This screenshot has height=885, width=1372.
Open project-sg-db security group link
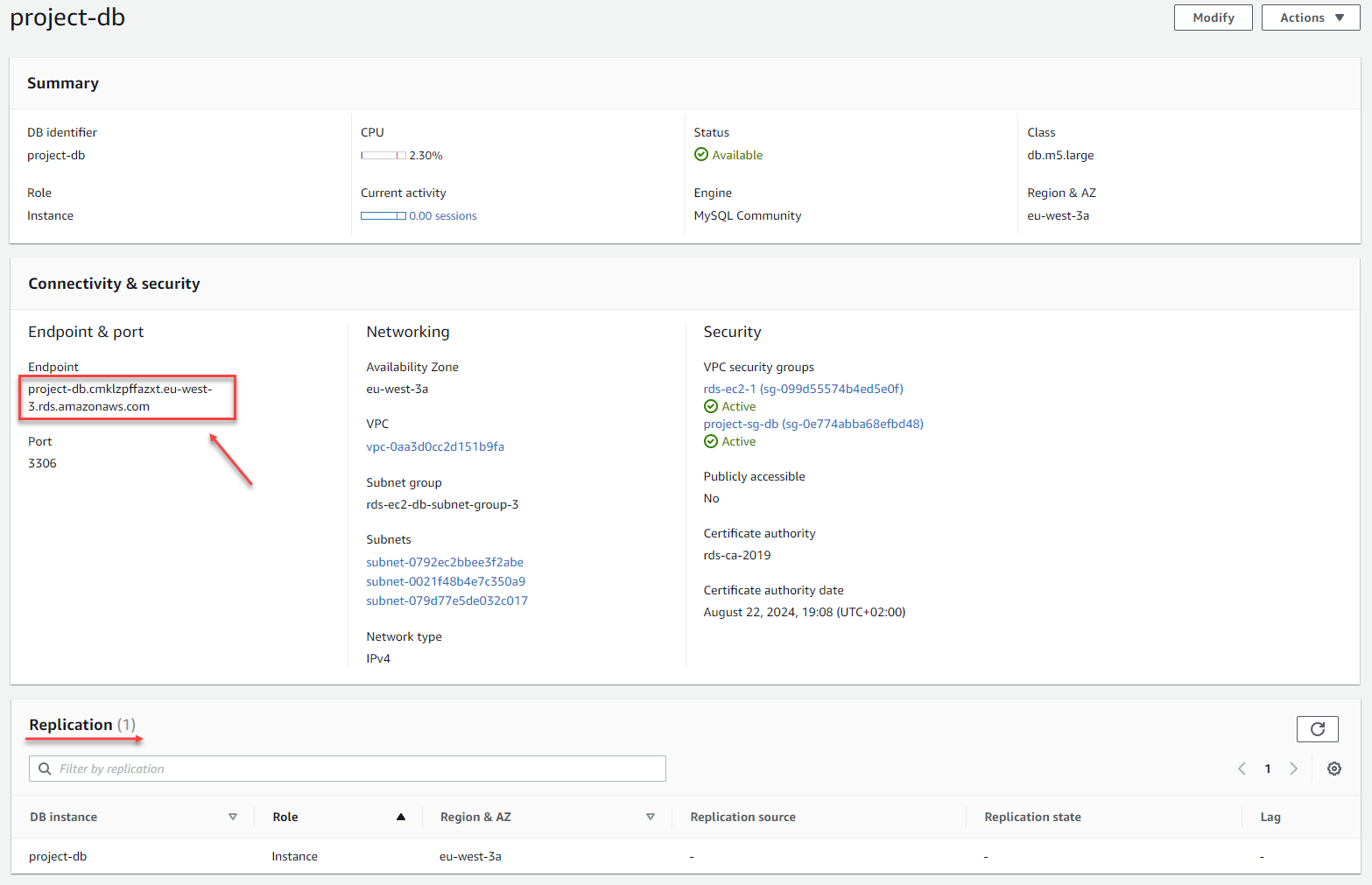tap(813, 424)
